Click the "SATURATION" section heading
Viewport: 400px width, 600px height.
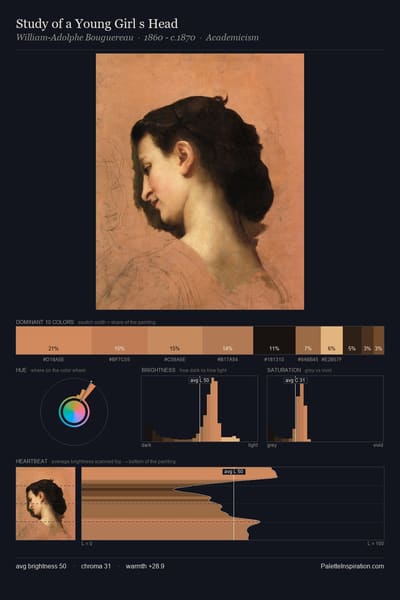pyautogui.click(x=284, y=370)
